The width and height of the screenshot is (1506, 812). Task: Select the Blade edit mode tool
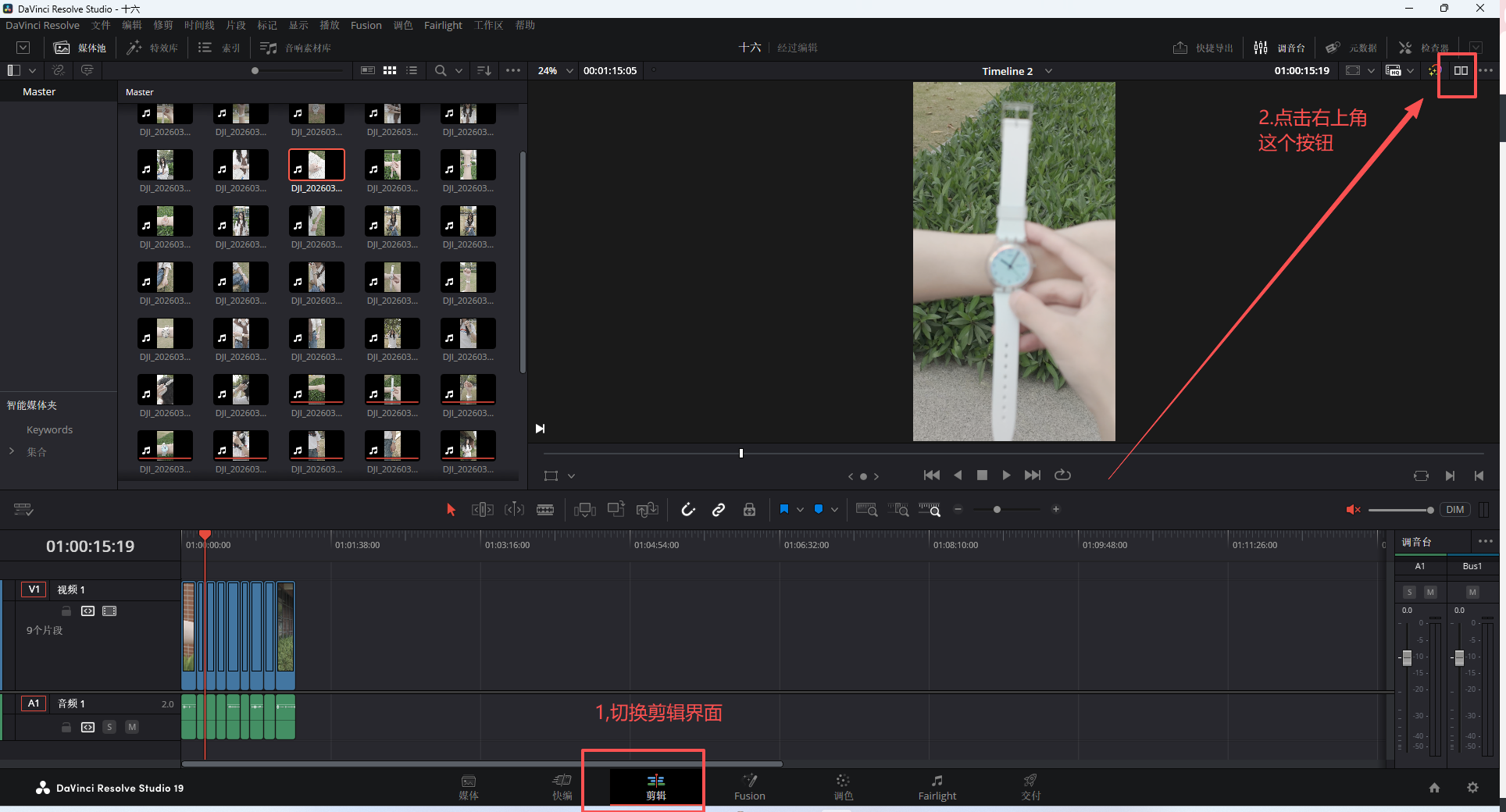tap(545, 510)
